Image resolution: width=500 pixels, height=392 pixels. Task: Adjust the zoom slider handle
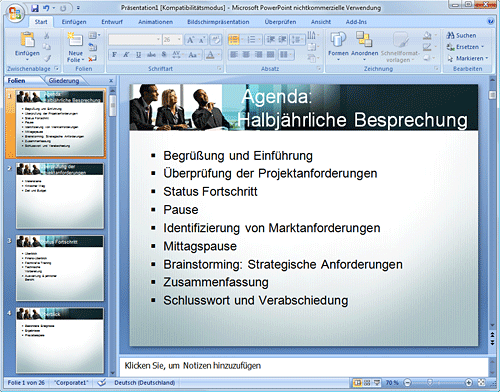click(x=430, y=383)
